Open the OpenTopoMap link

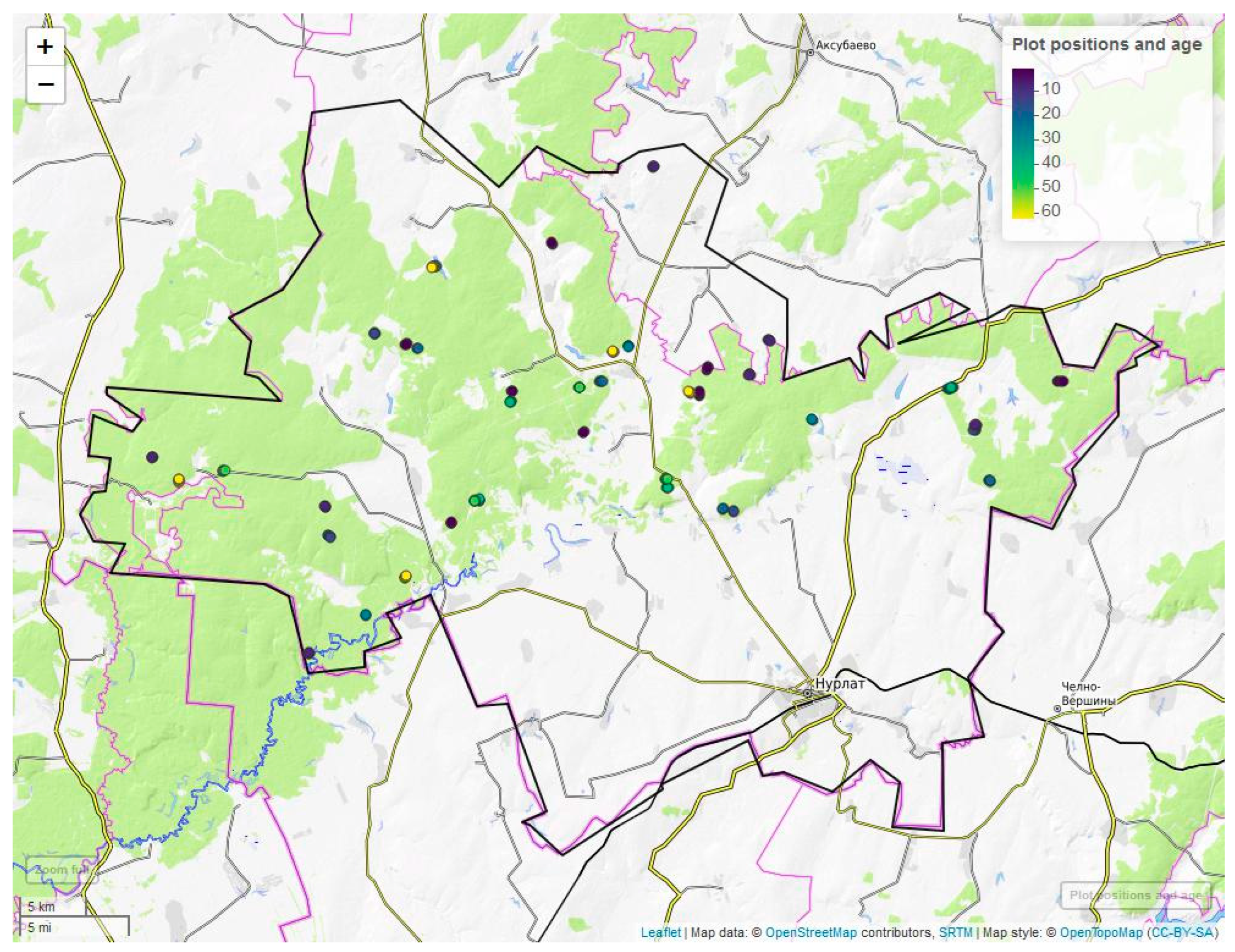1101,932
